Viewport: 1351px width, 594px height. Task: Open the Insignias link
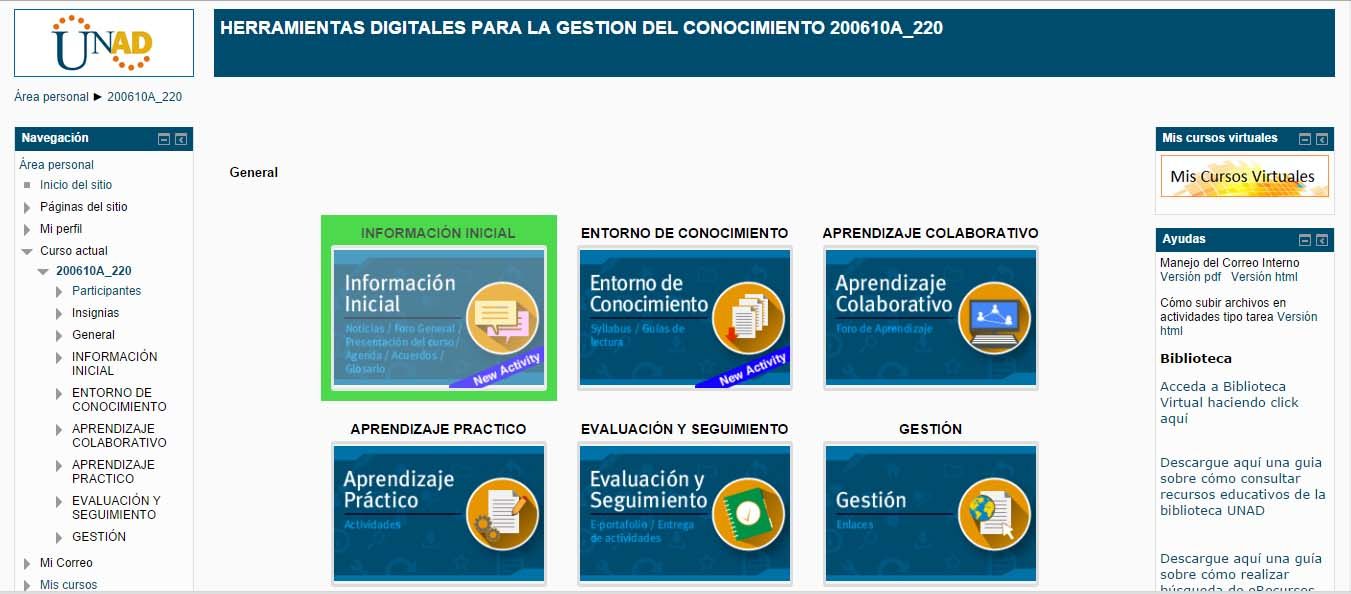(x=95, y=313)
